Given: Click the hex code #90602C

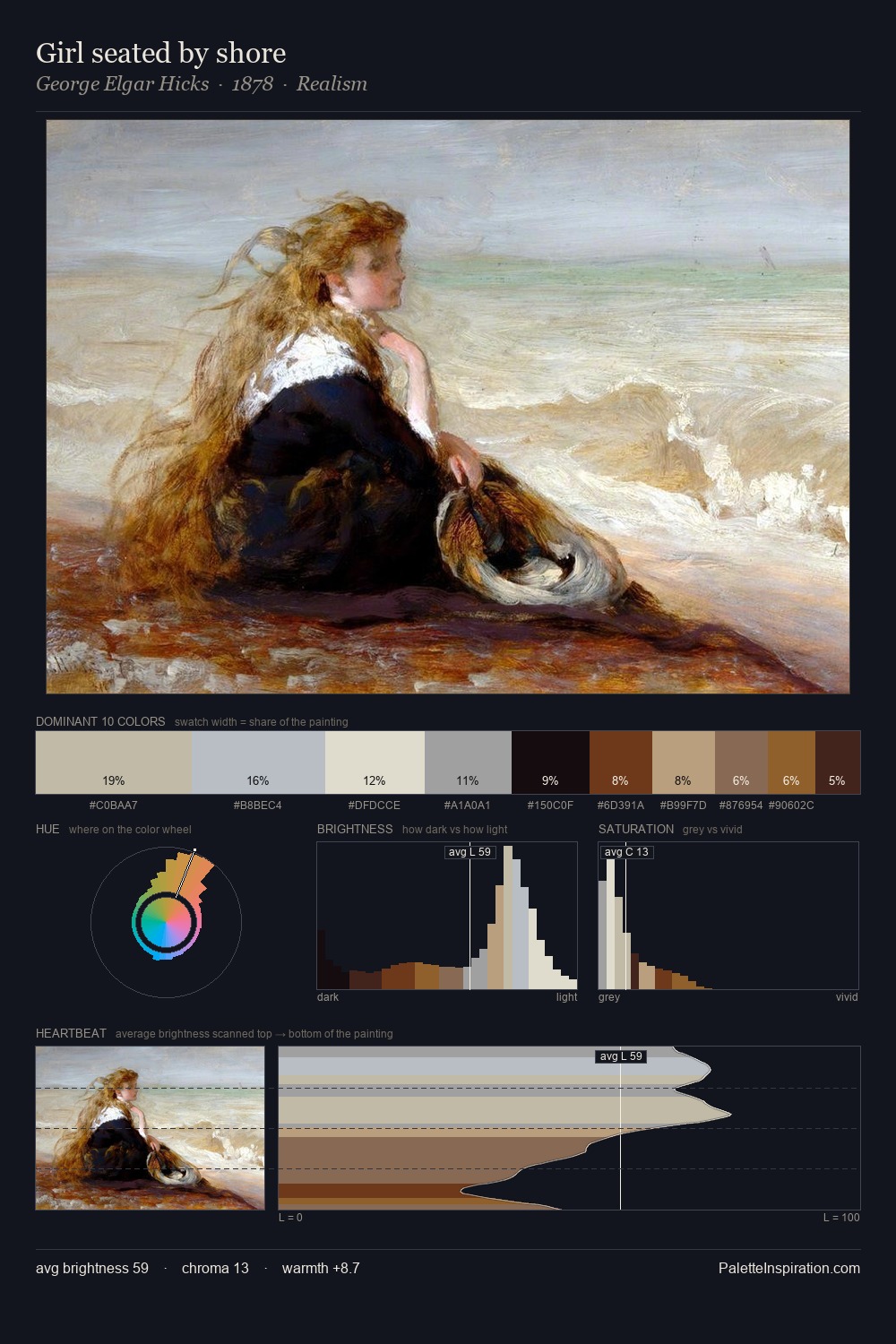Looking at the screenshot, I should 791,806.
